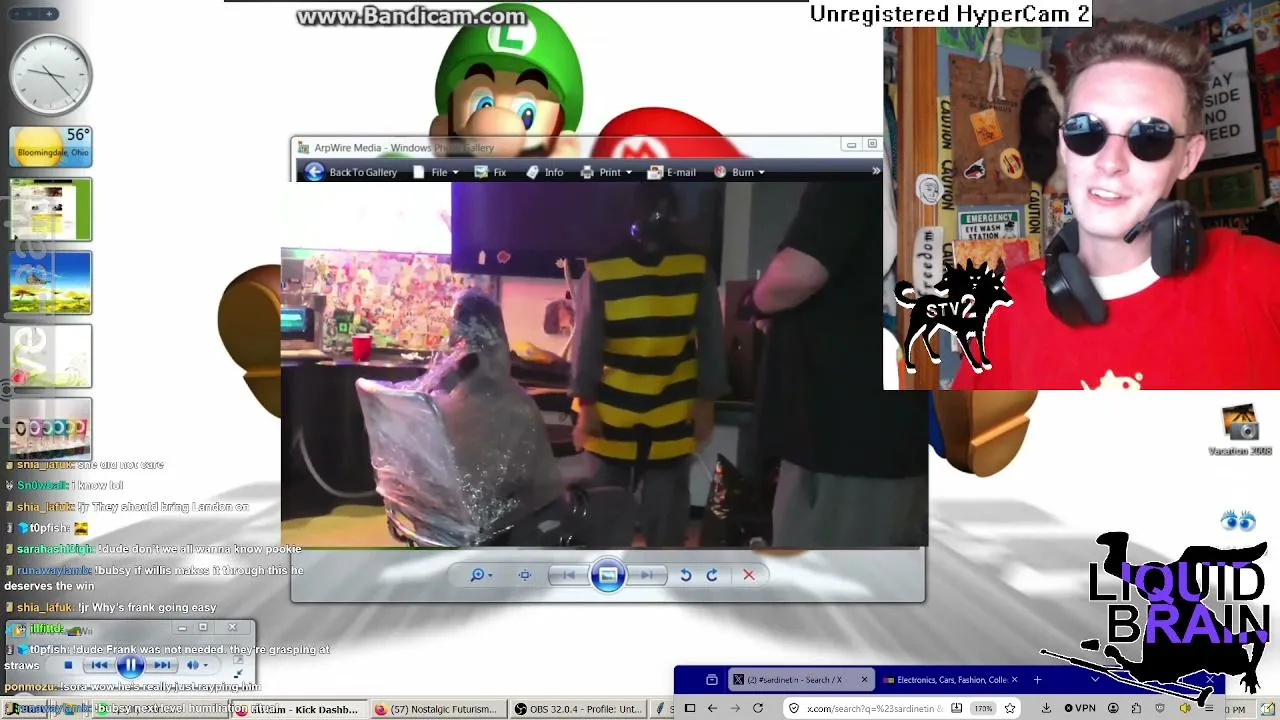Start the Photo Gallery slide show
The image size is (1280, 720).
608,575
